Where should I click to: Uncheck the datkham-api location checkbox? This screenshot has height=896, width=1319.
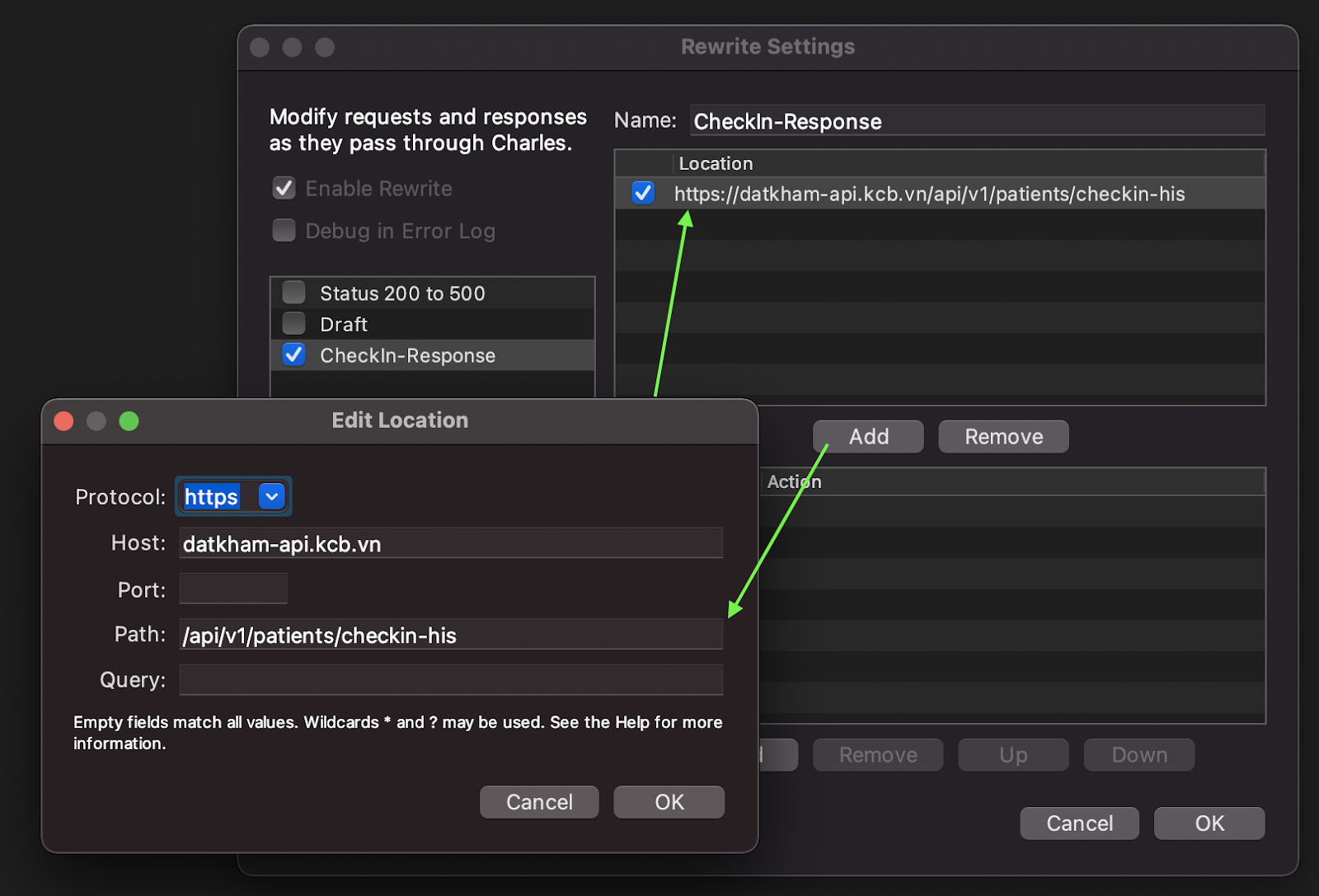642,193
